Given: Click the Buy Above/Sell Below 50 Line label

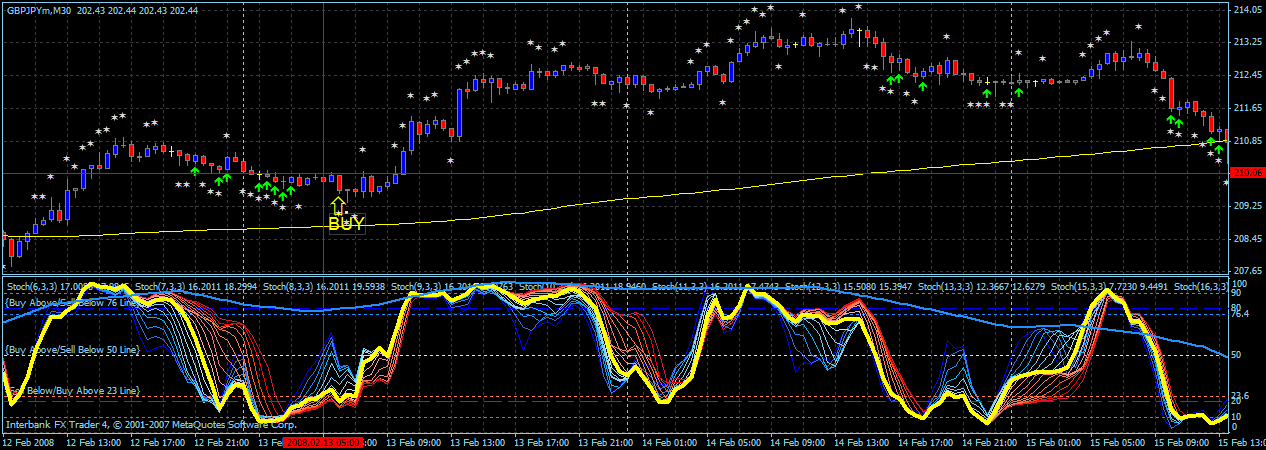Looking at the screenshot, I should click(x=71, y=350).
